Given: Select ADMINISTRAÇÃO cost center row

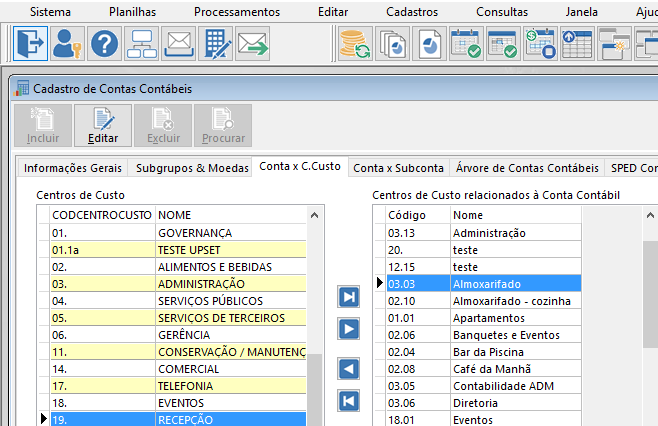Looking at the screenshot, I should click(x=178, y=284).
